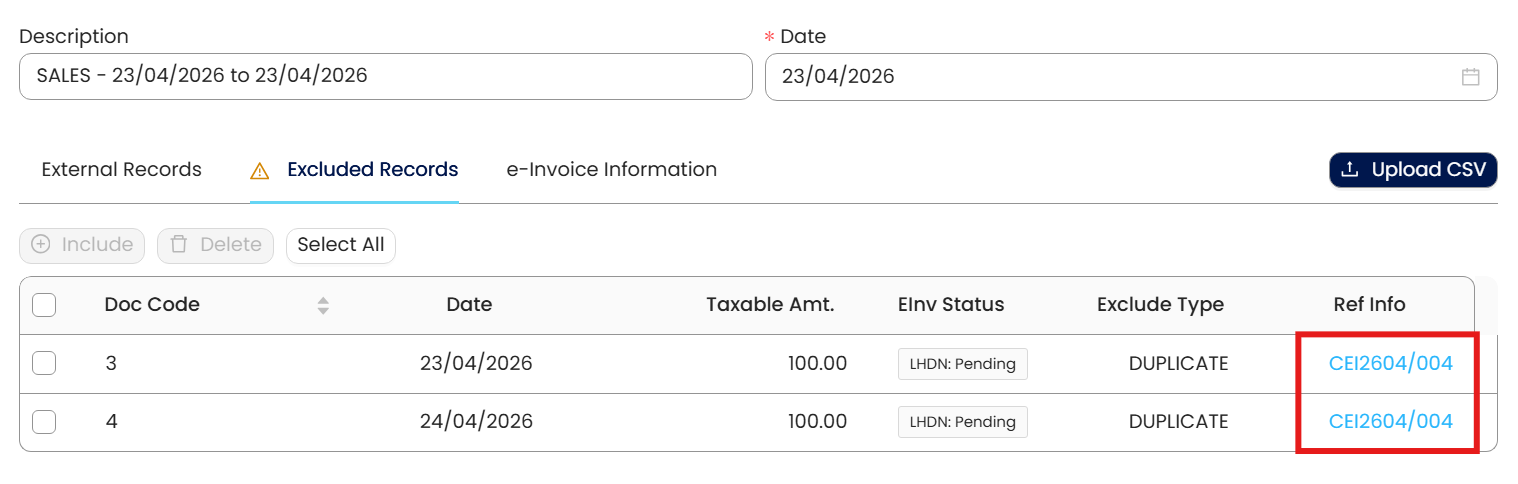Image resolution: width=1518 pixels, height=484 pixels.
Task: Open the Excluded Records tab
Action: coord(372,170)
